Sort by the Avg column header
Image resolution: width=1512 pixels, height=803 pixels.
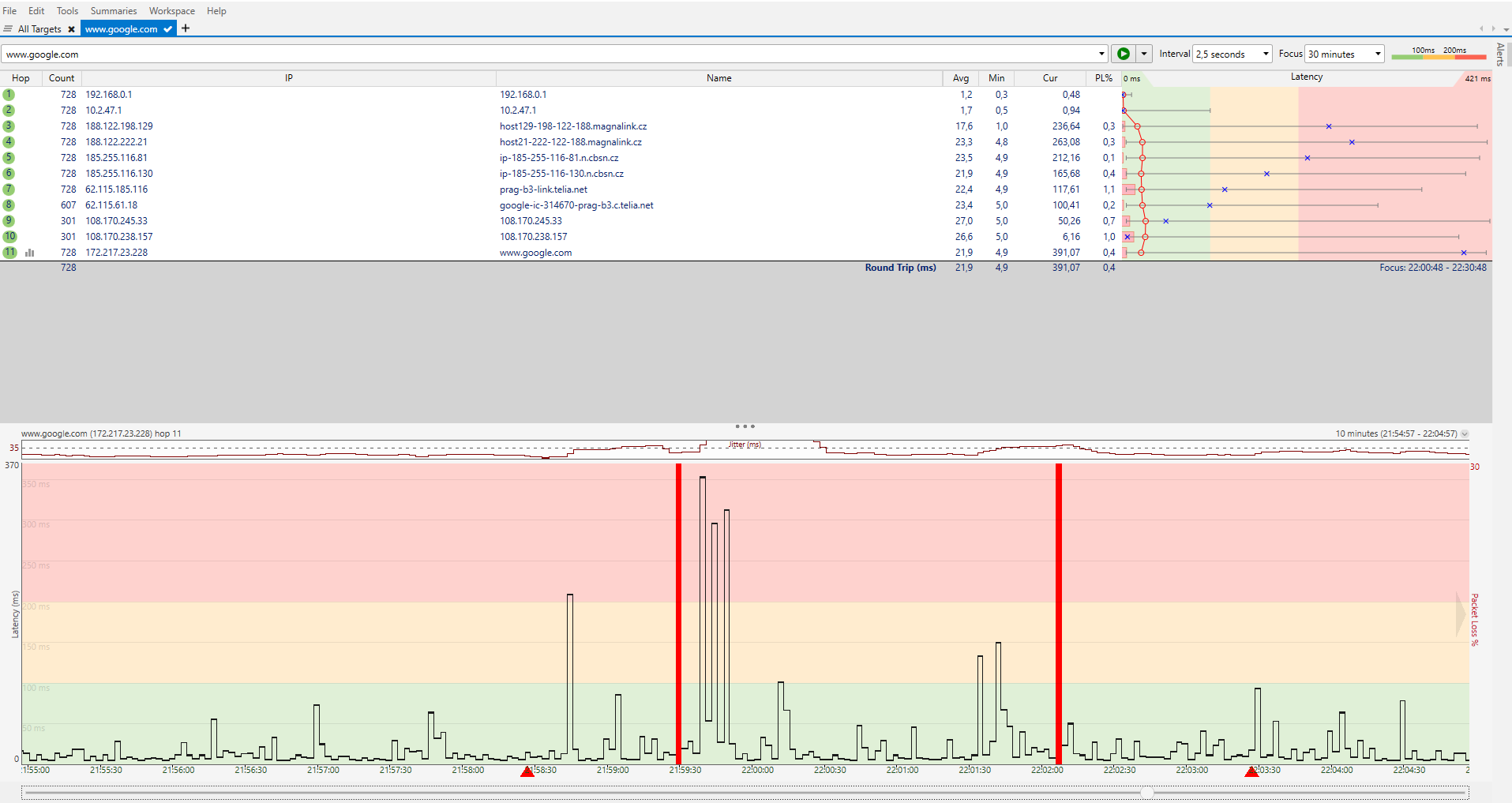960,78
